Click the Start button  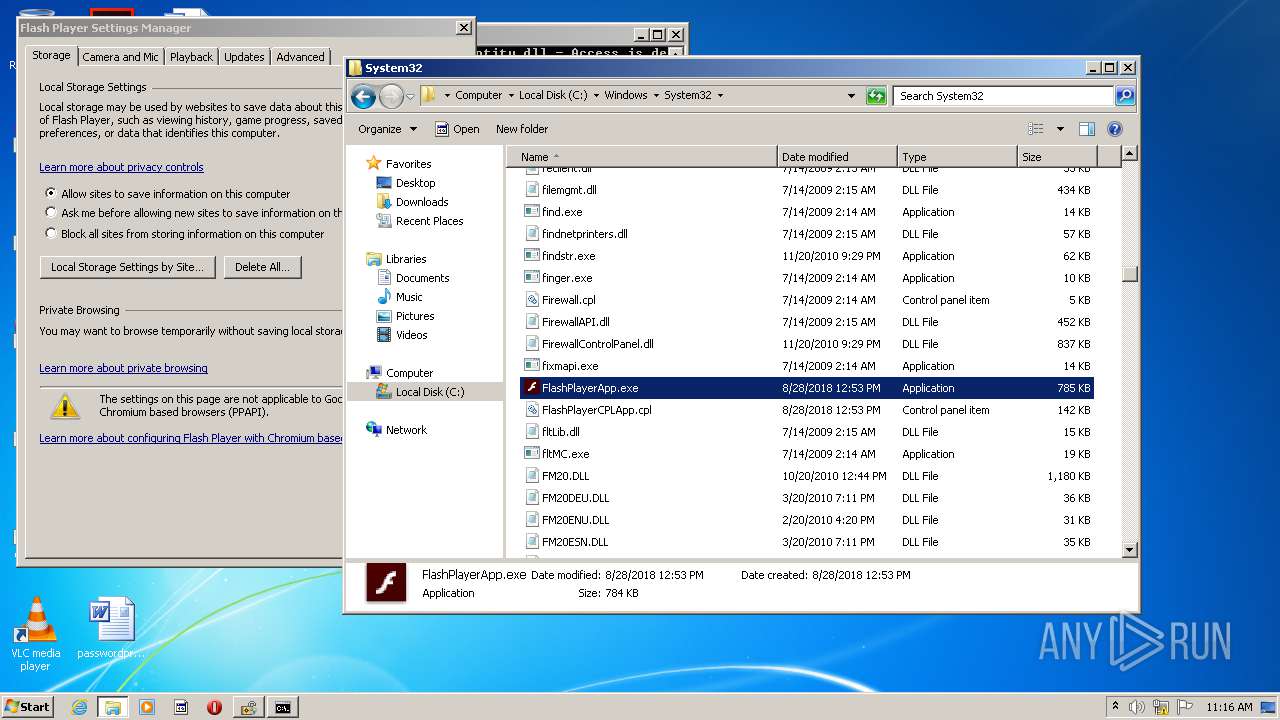pyautogui.click(x=28, y=707)
